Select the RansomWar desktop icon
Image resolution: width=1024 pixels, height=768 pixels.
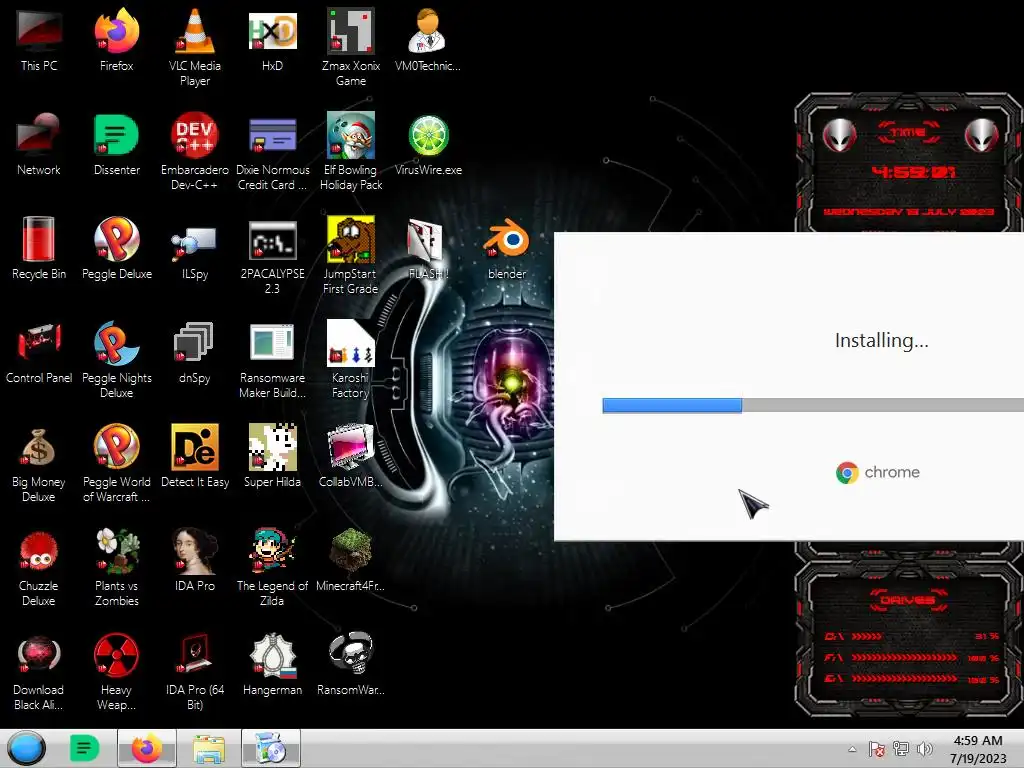coord(351,664)
